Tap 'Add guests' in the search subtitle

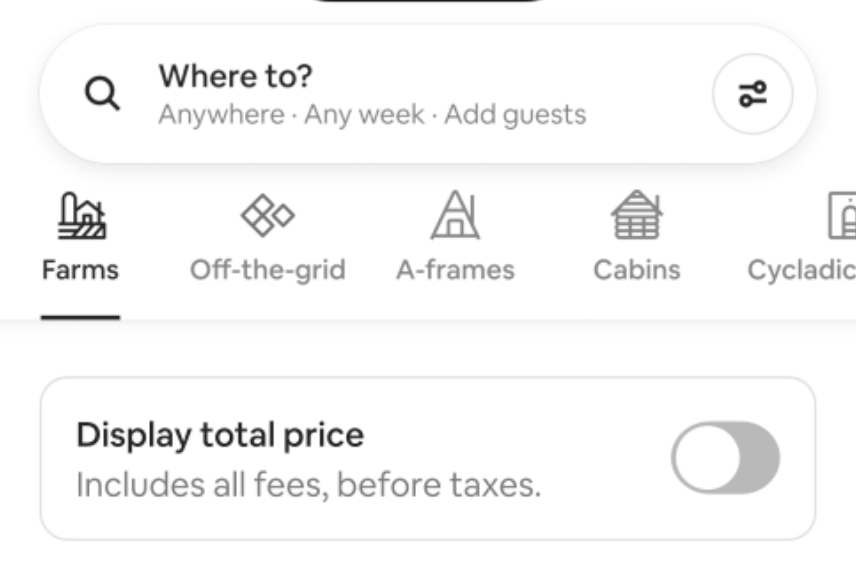(514, 115)
